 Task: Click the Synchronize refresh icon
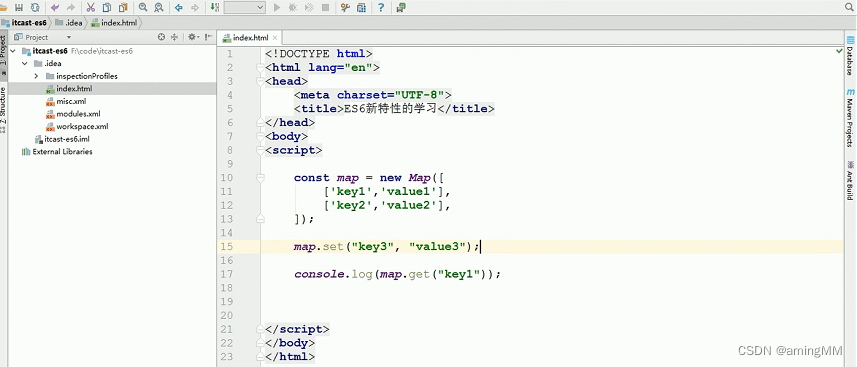(35, 8)
